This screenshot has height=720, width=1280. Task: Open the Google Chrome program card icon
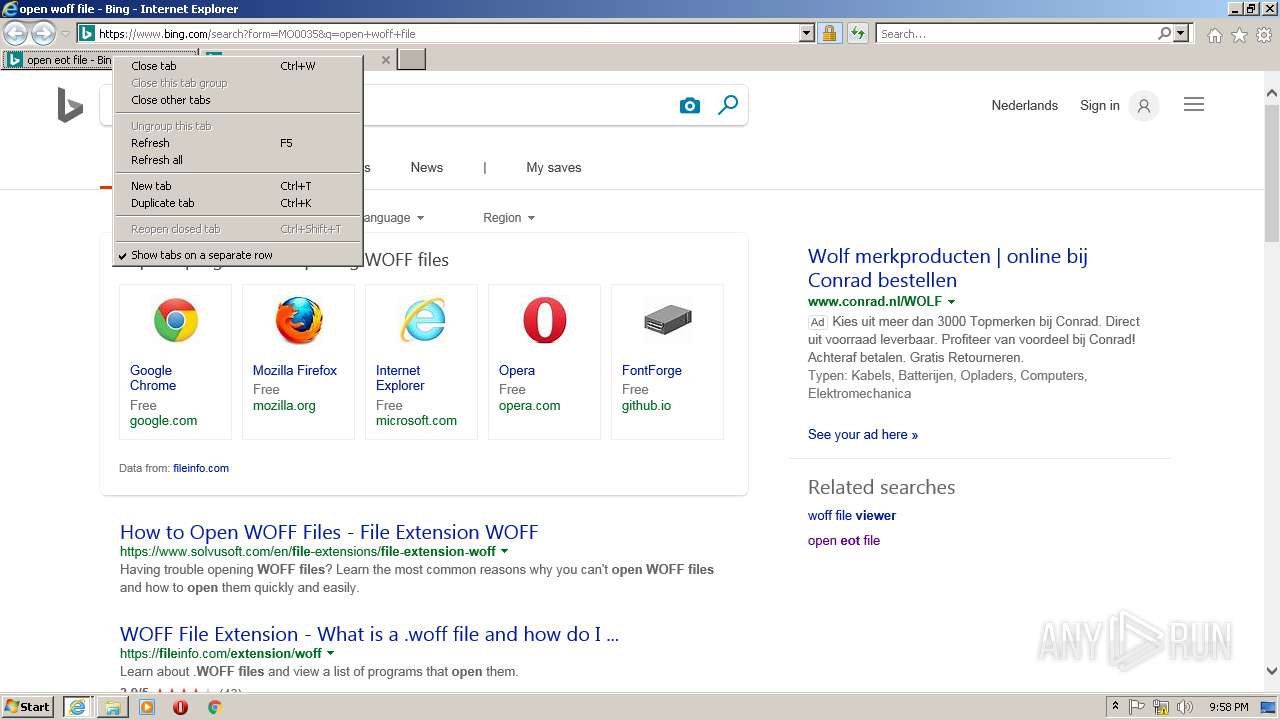coord(176,321)
